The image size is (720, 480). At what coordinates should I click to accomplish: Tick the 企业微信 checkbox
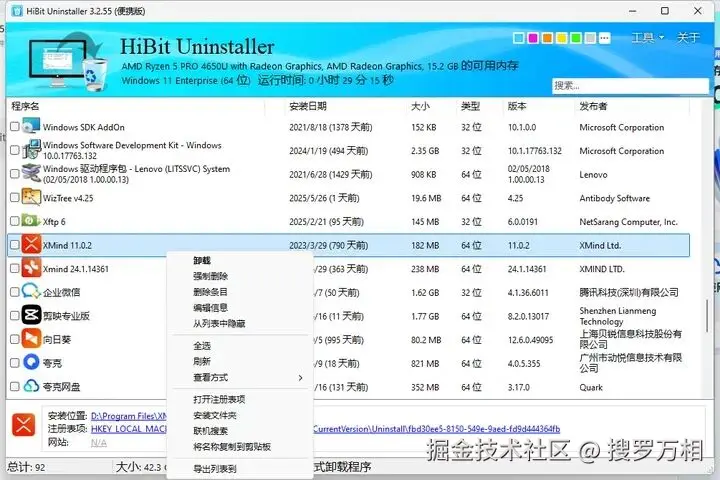click(x=15, y=292)
